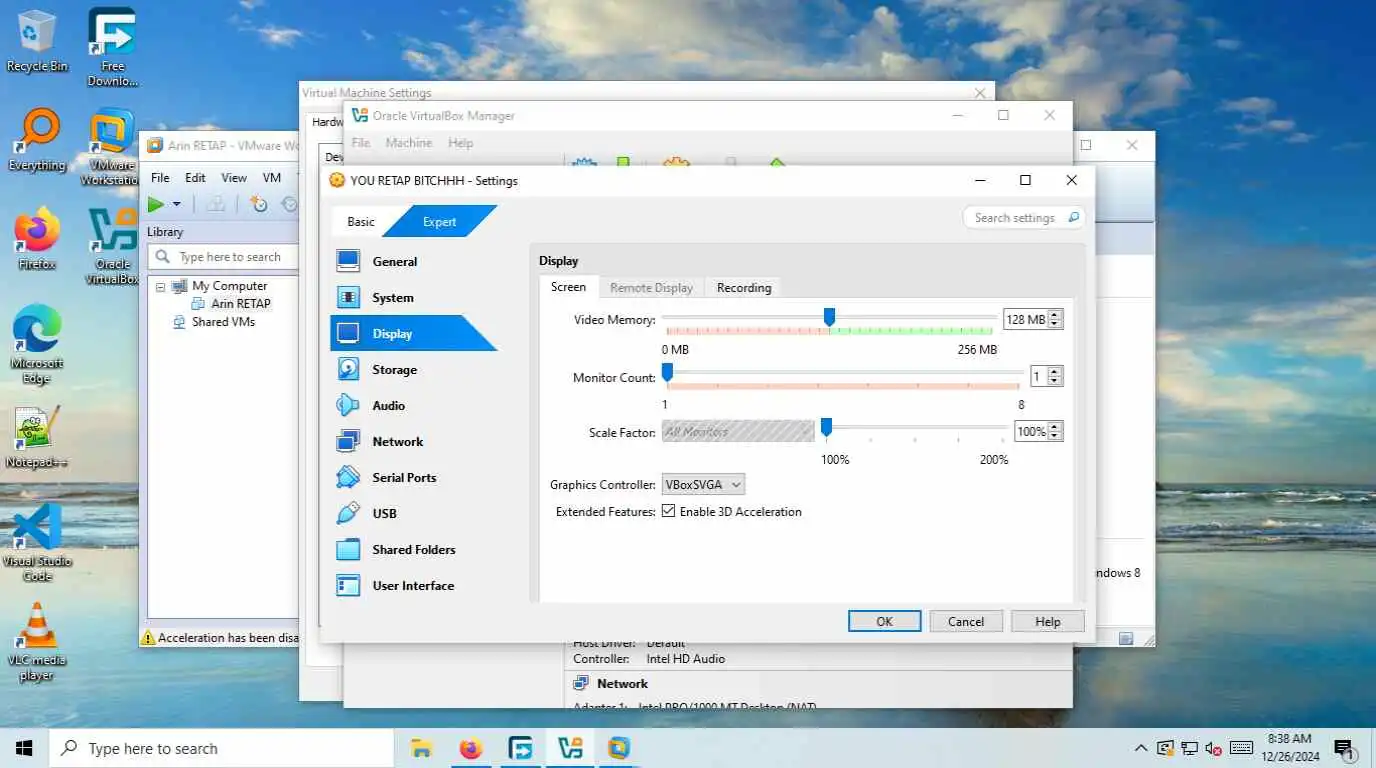The width and height of the screenshot is (1376, 768).
Task: Switch to Basic settings mode
Action: click(361, 222)
